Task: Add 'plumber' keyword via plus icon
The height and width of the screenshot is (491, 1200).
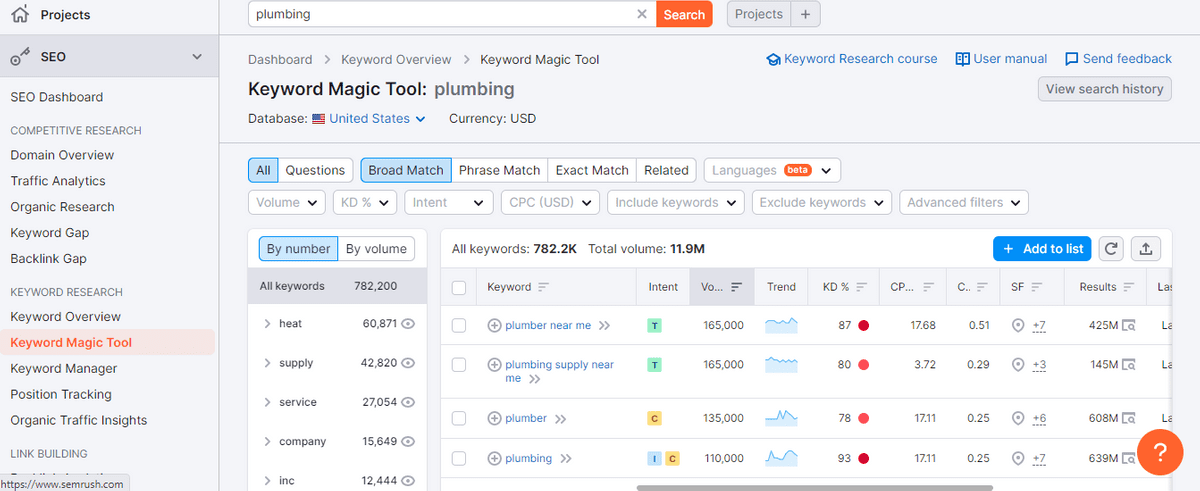Action: pyautogui.click(x=494, y=418)
